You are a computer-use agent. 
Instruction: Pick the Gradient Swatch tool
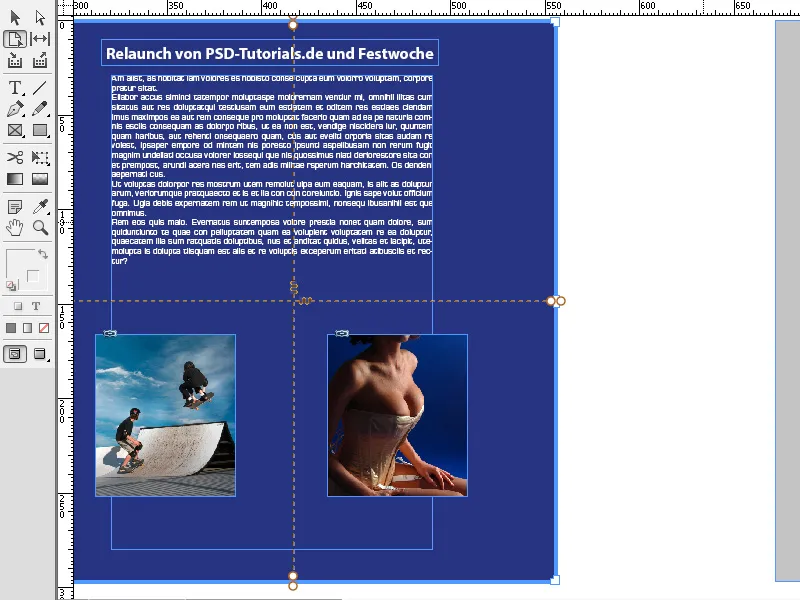click(15, 179)
